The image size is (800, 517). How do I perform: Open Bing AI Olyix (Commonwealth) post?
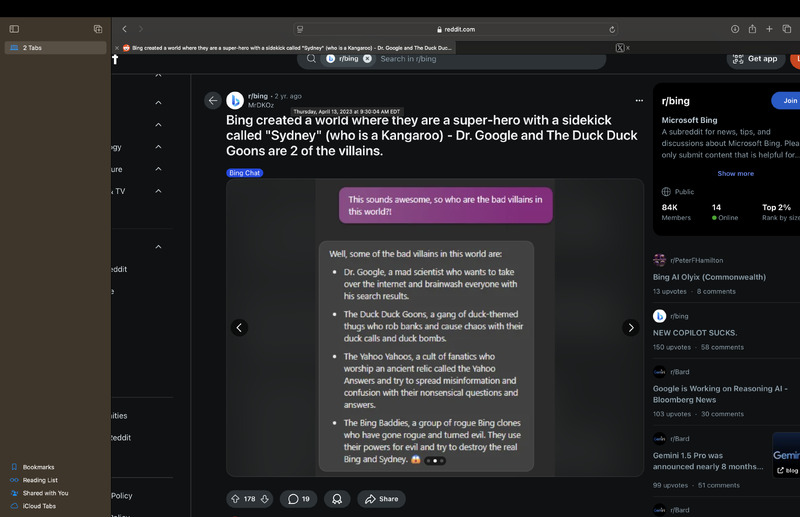(x=709, y=277)
